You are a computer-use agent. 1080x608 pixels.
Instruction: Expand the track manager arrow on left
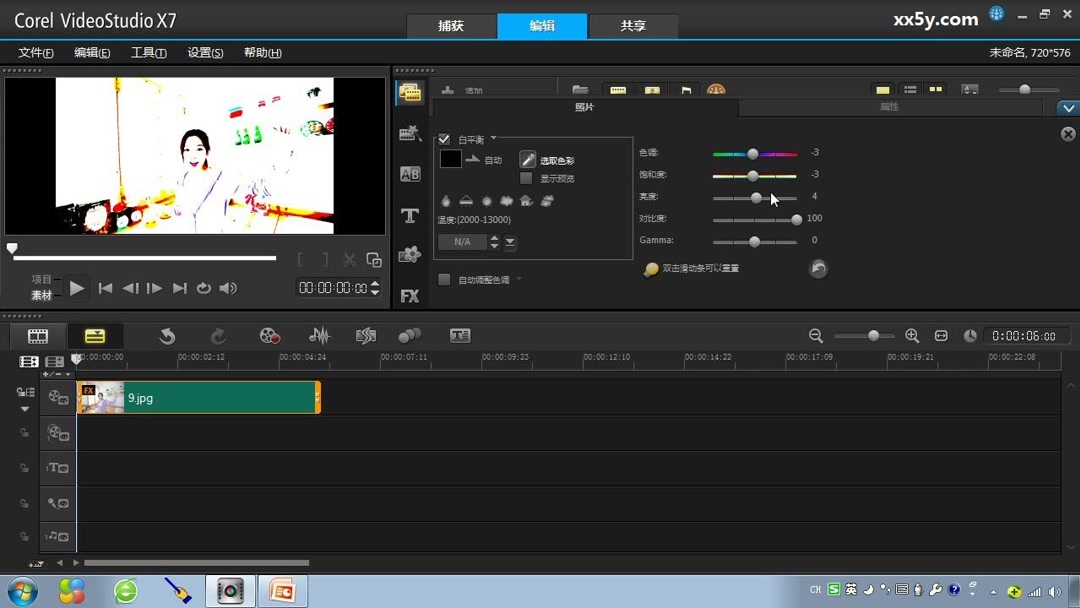pyautogui.click(x=25, y=408)
